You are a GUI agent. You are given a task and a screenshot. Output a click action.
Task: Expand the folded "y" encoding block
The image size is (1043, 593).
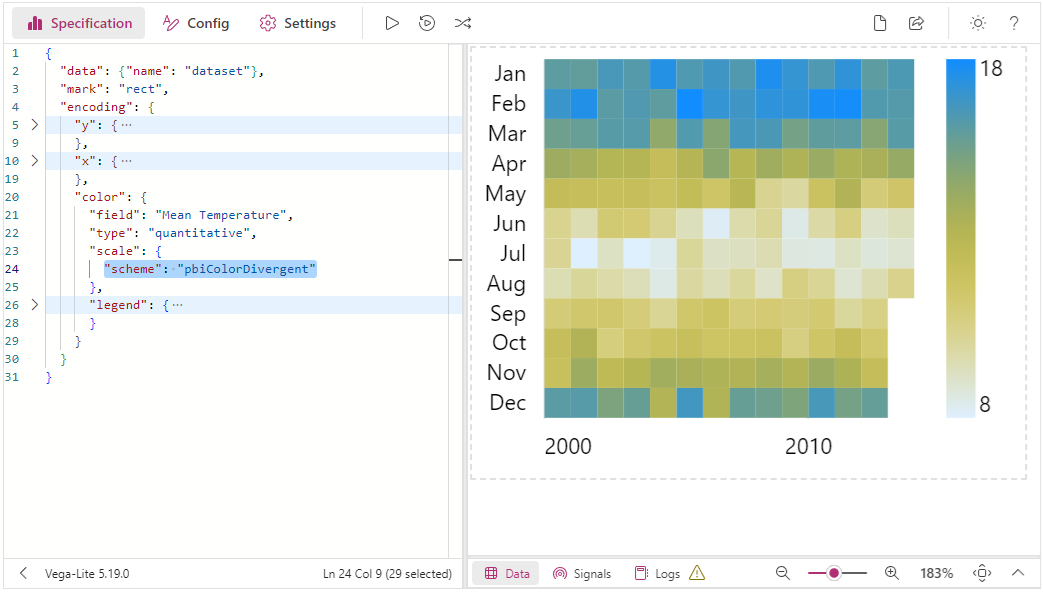[x=35, y=124]
